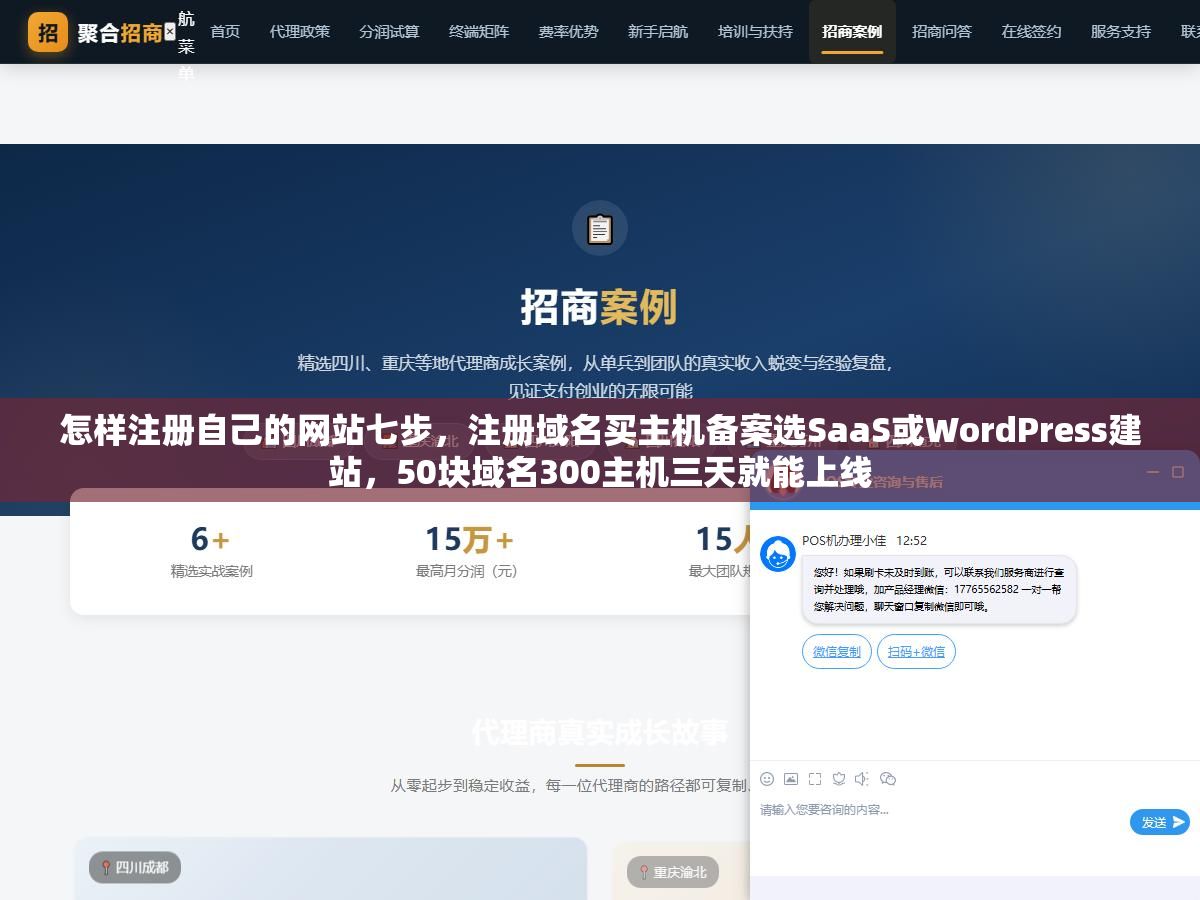Click the 扫码+微信 link in chat
The width and height of the screenshot is (1200, 900).
click(x=916, y=651)
